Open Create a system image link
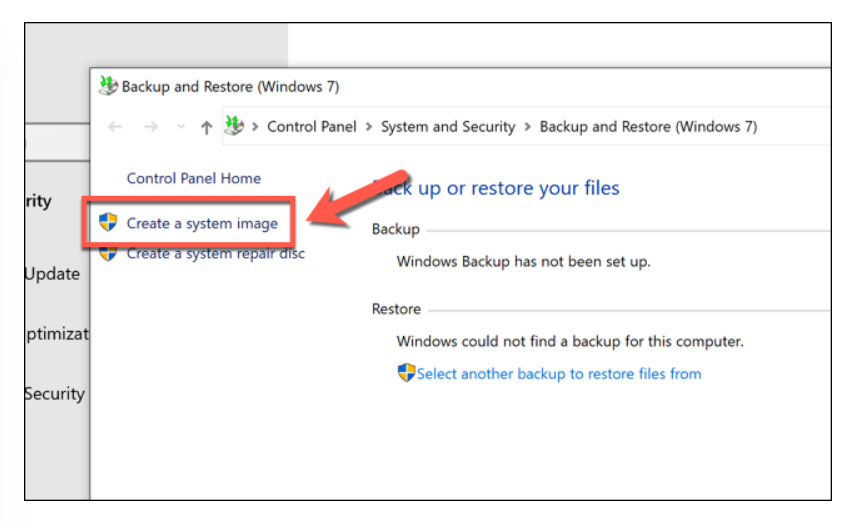The height and width of the screenshot is (523, 852). click(202, 223)
